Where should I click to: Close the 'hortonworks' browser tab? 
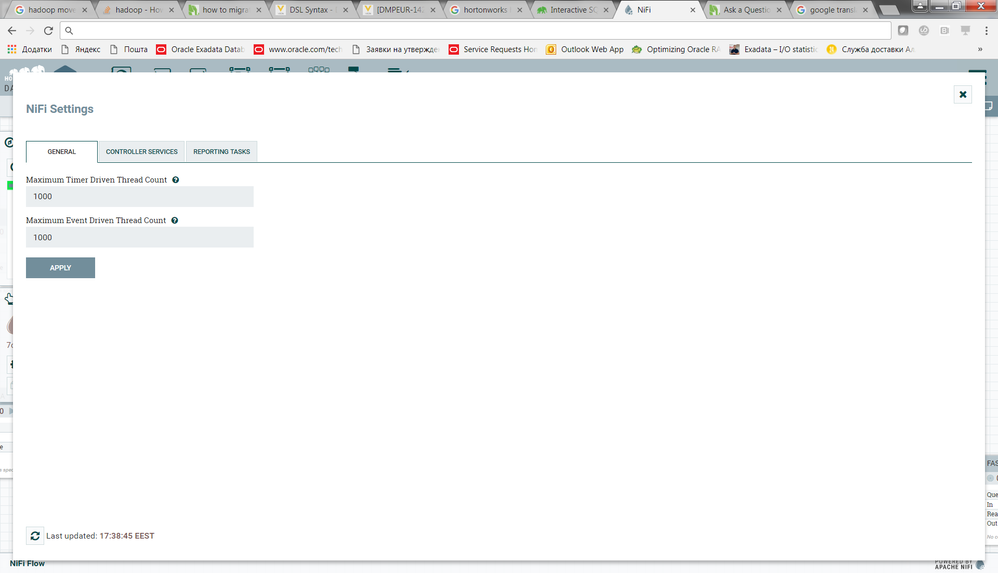pos(519,10)
